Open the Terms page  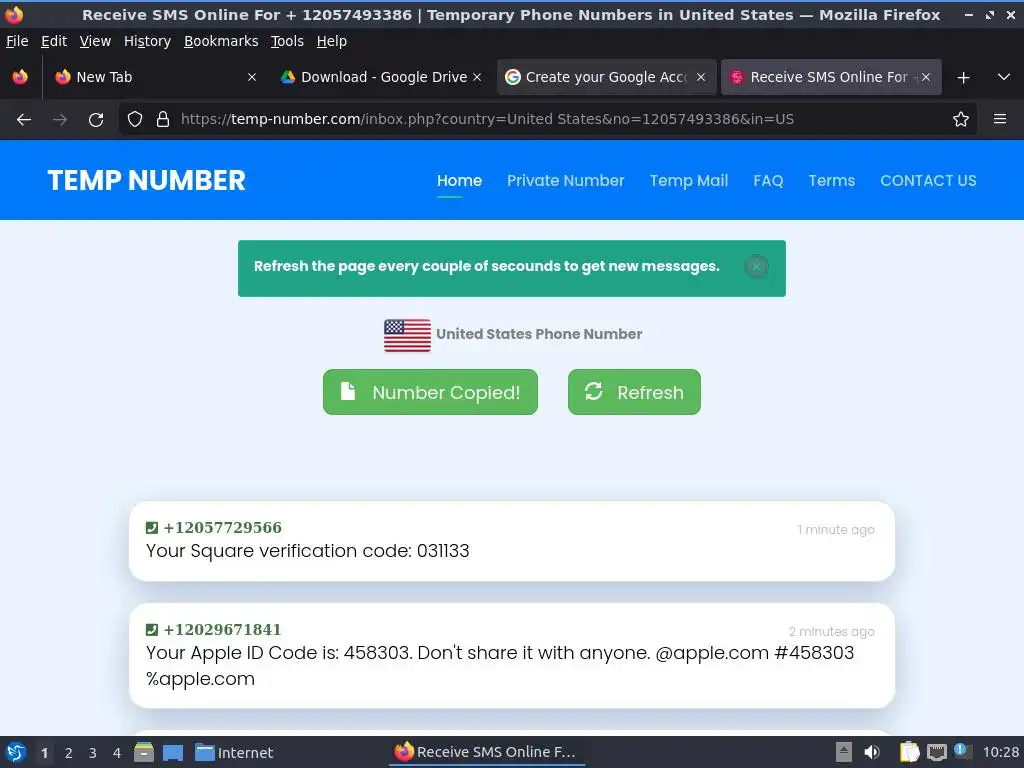[831, 181]
